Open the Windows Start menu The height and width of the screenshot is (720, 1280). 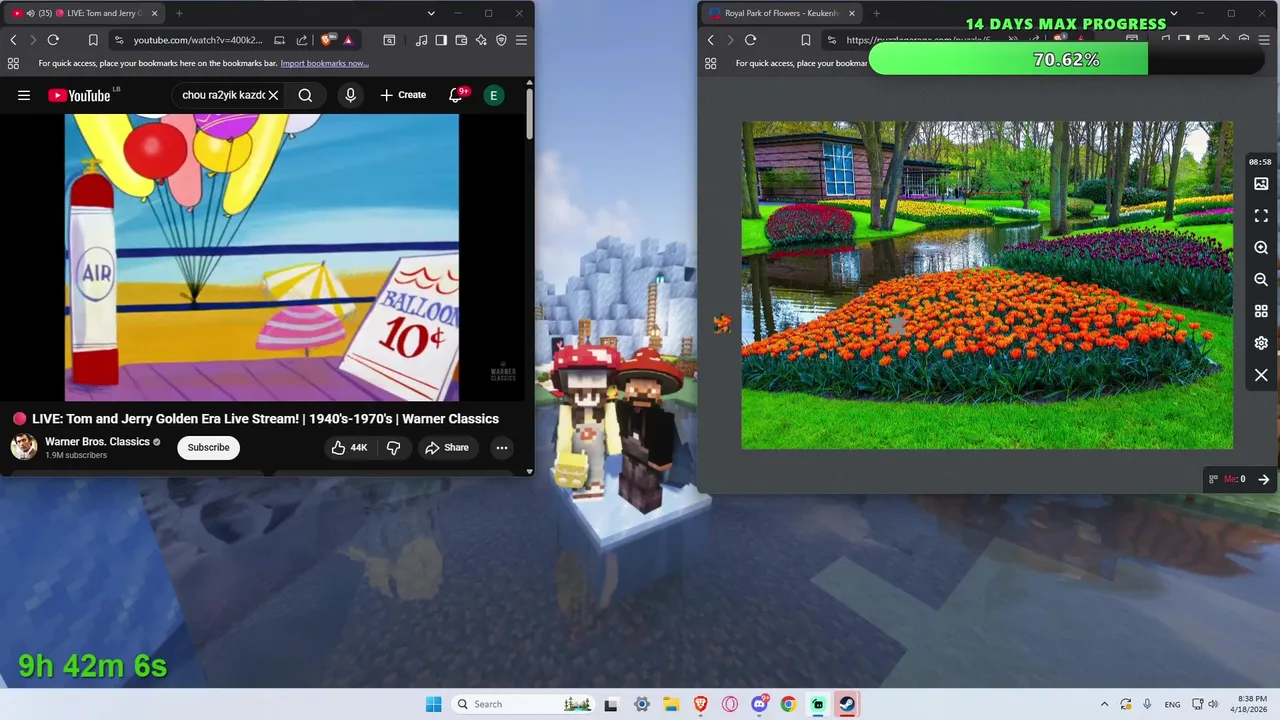pyautogui.click(x=433, y=704)
